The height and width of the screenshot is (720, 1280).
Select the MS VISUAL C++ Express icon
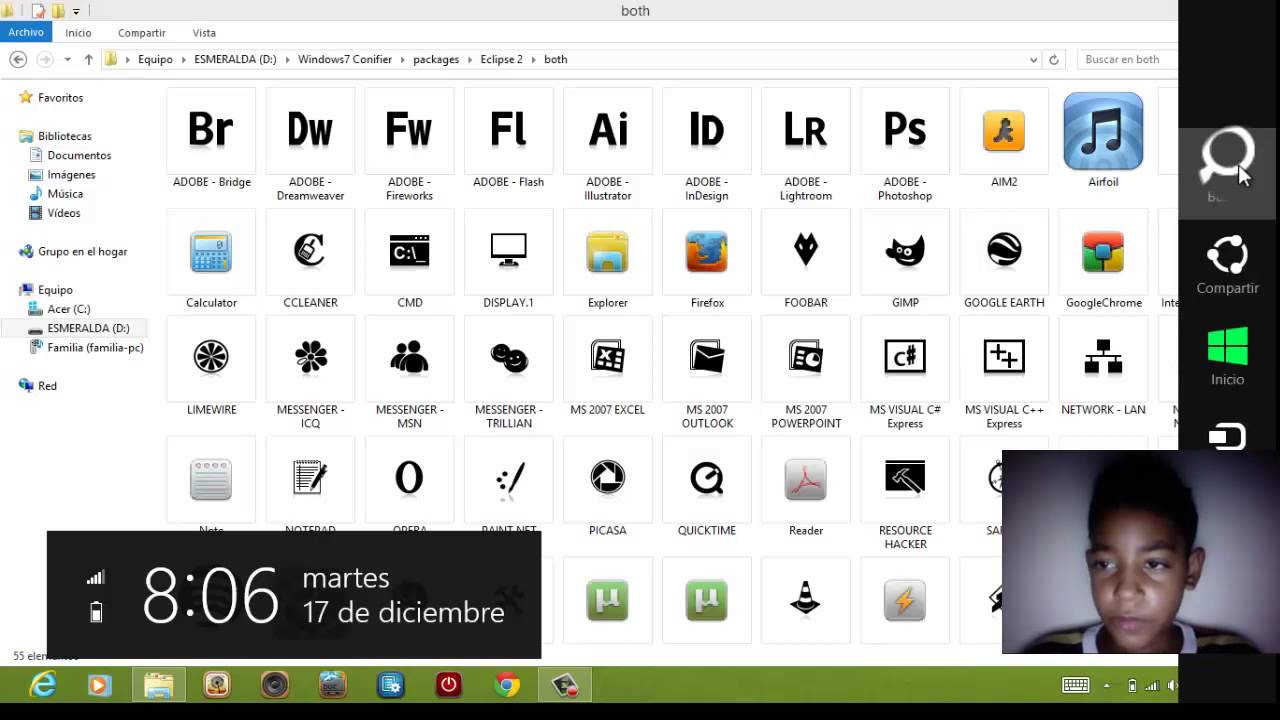1004,357
